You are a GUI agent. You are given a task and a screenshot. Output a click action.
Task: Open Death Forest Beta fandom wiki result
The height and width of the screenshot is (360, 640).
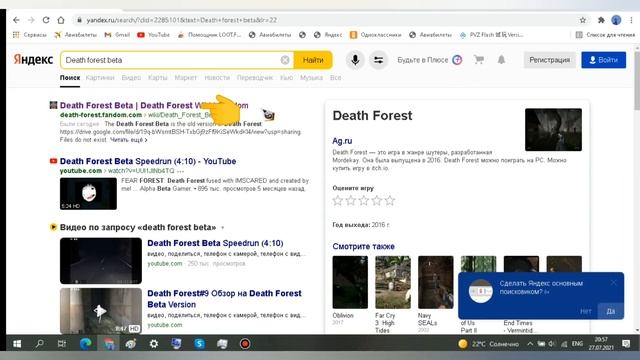154,105
